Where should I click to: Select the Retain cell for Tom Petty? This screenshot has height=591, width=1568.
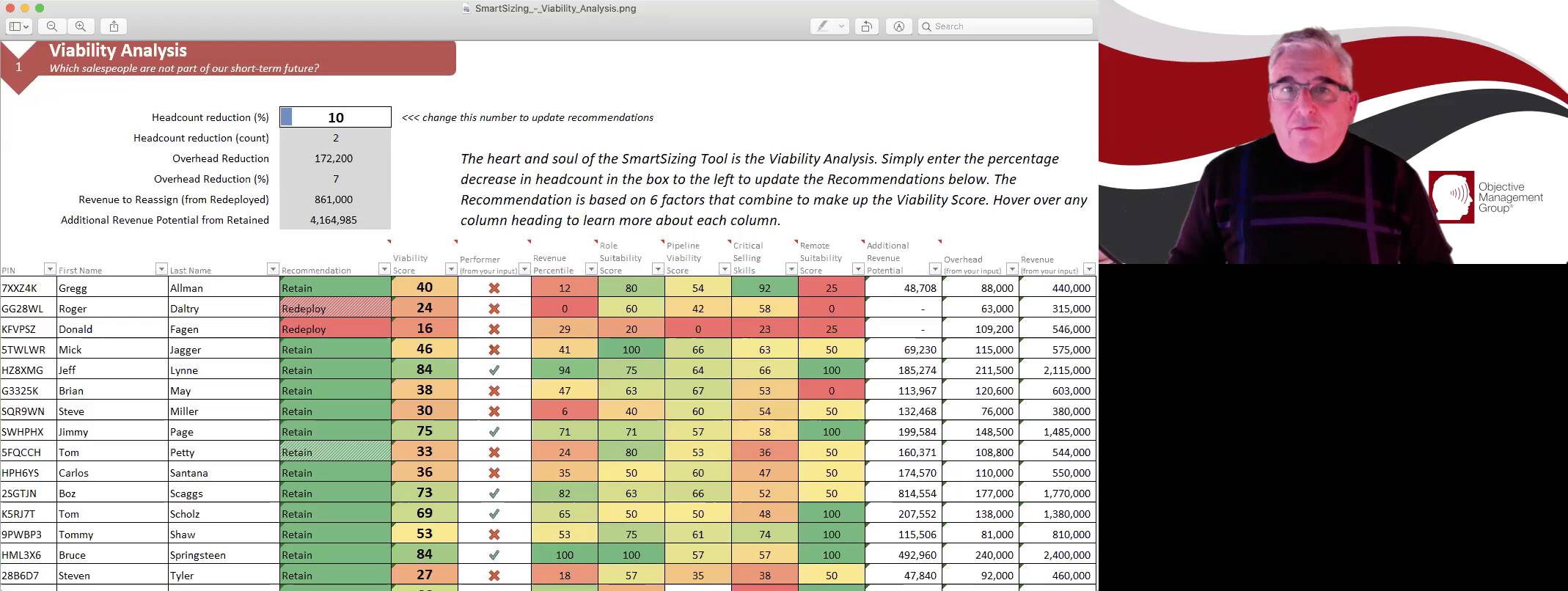[x=336, y=452]
